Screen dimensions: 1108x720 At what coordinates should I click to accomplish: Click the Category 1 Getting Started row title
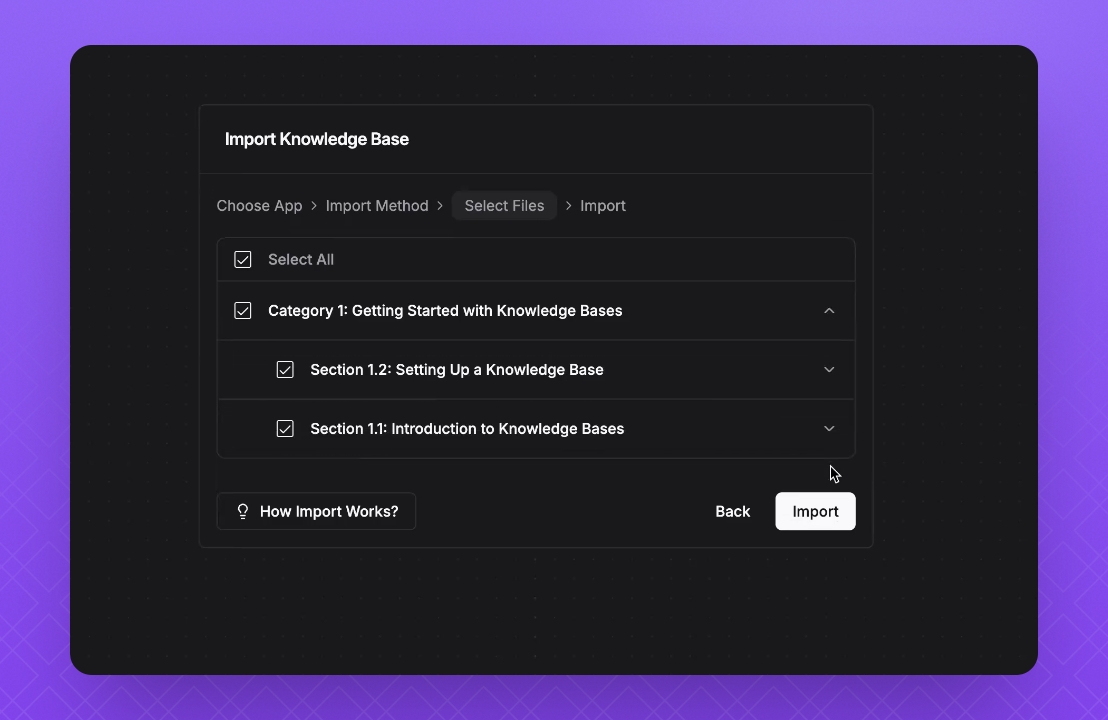point(445,311)
